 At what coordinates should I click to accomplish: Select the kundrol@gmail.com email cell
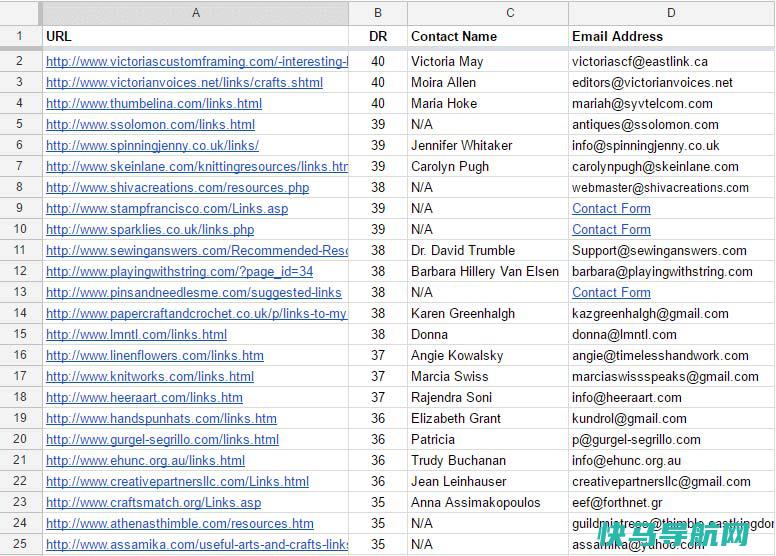coord(672,418)
